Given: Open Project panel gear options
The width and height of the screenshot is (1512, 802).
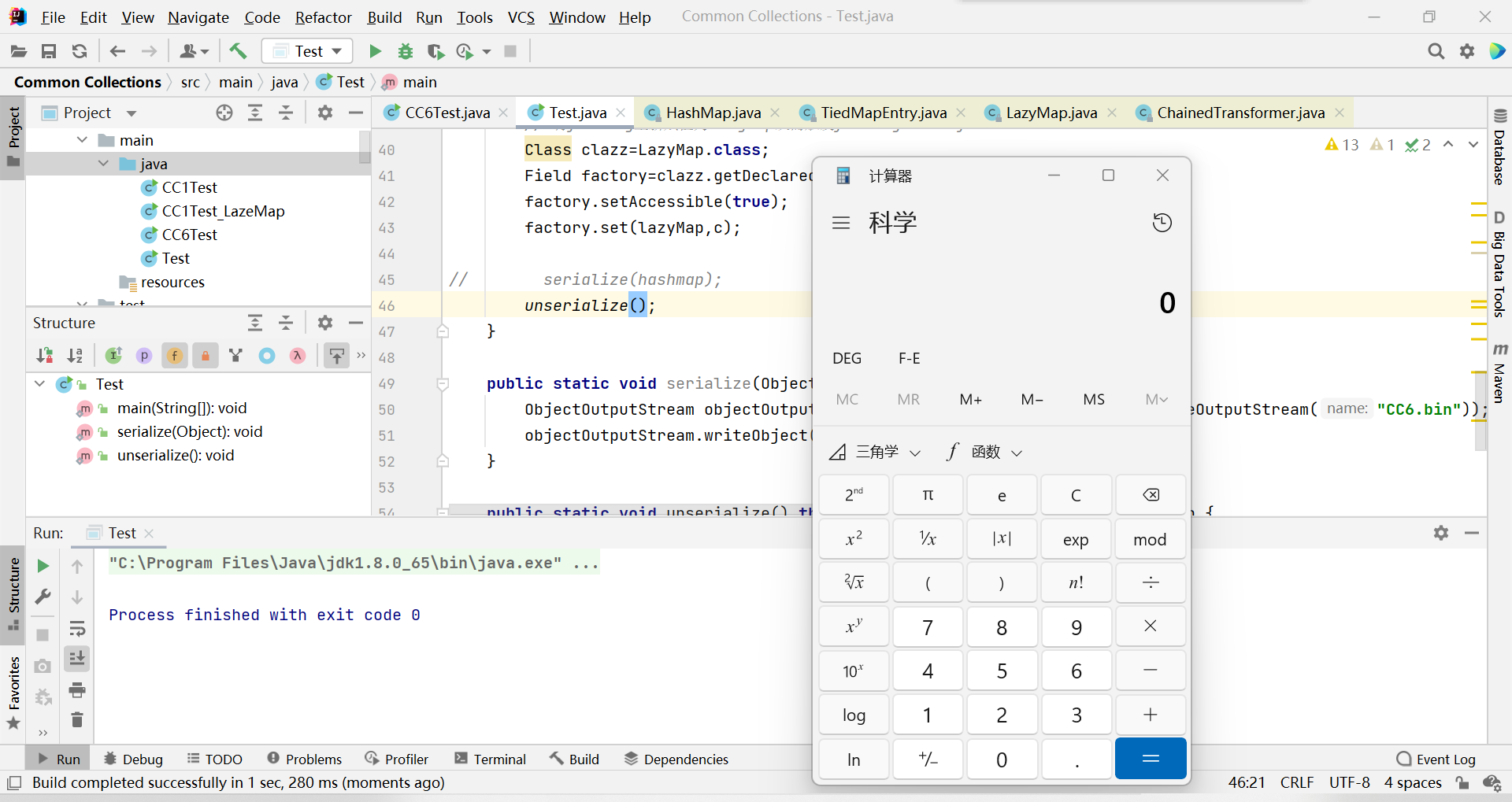Looking at the screenshot, I should point(325,113).
